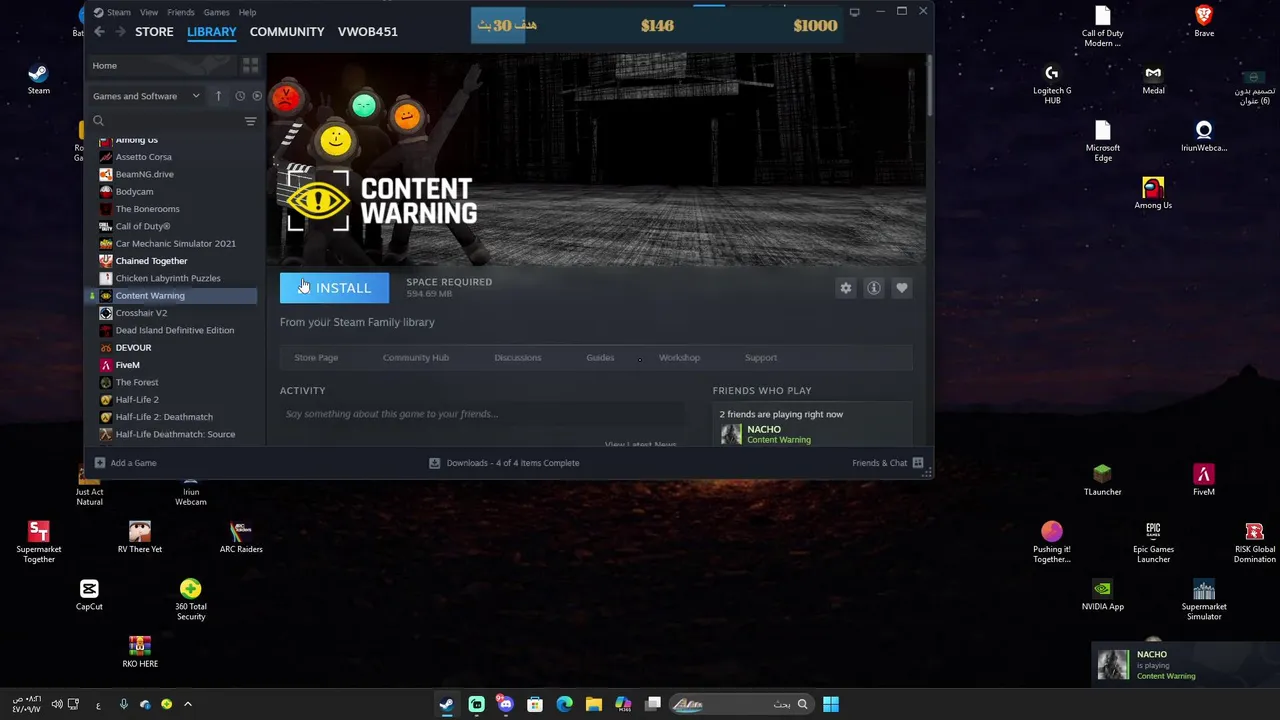Image resolution: width=1280 pixels, height=720 pixels.
Task: Open the library advanced filters icon
Action: tap(250, 121)
